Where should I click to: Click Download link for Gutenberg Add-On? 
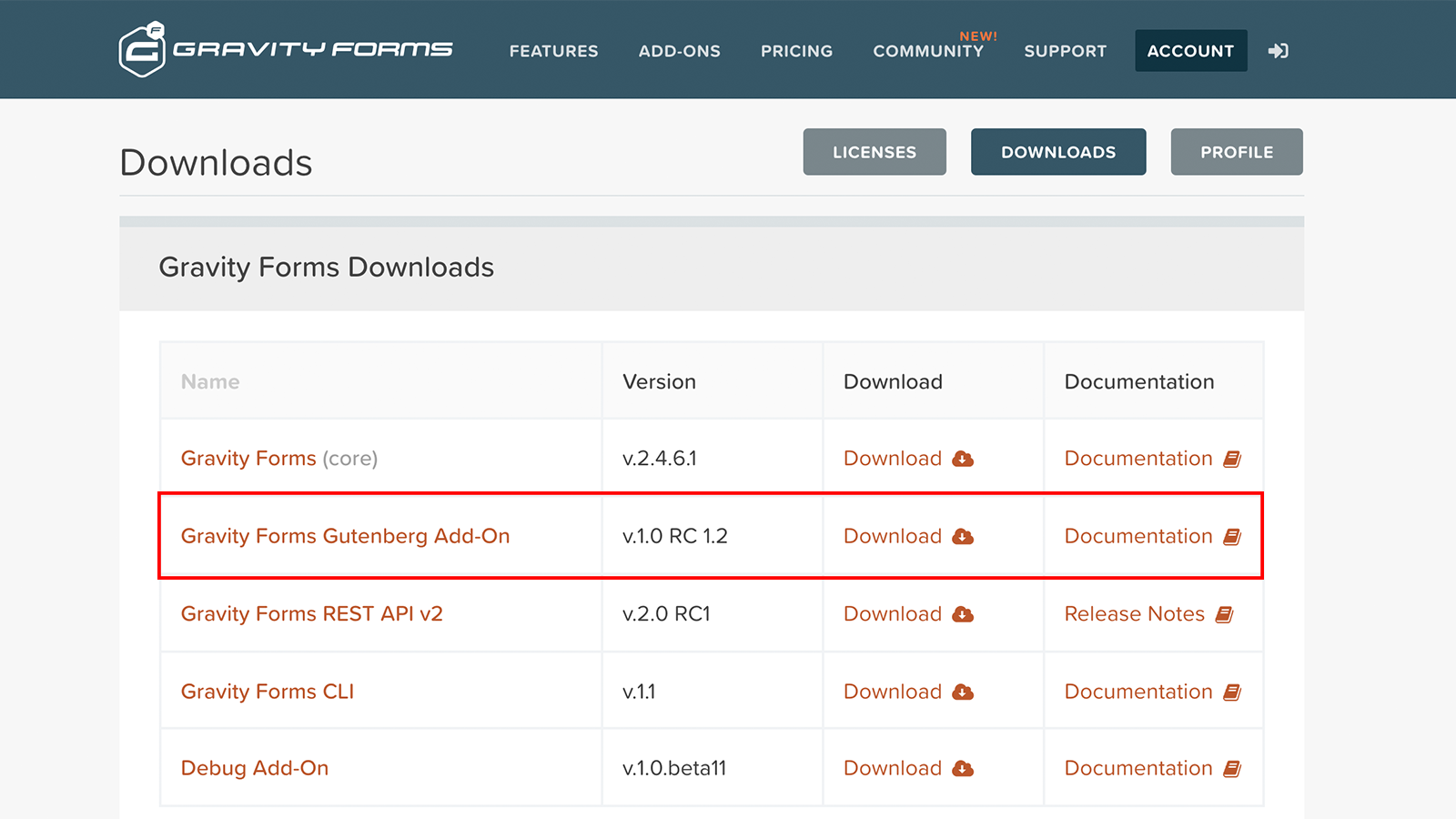[893, 536]
